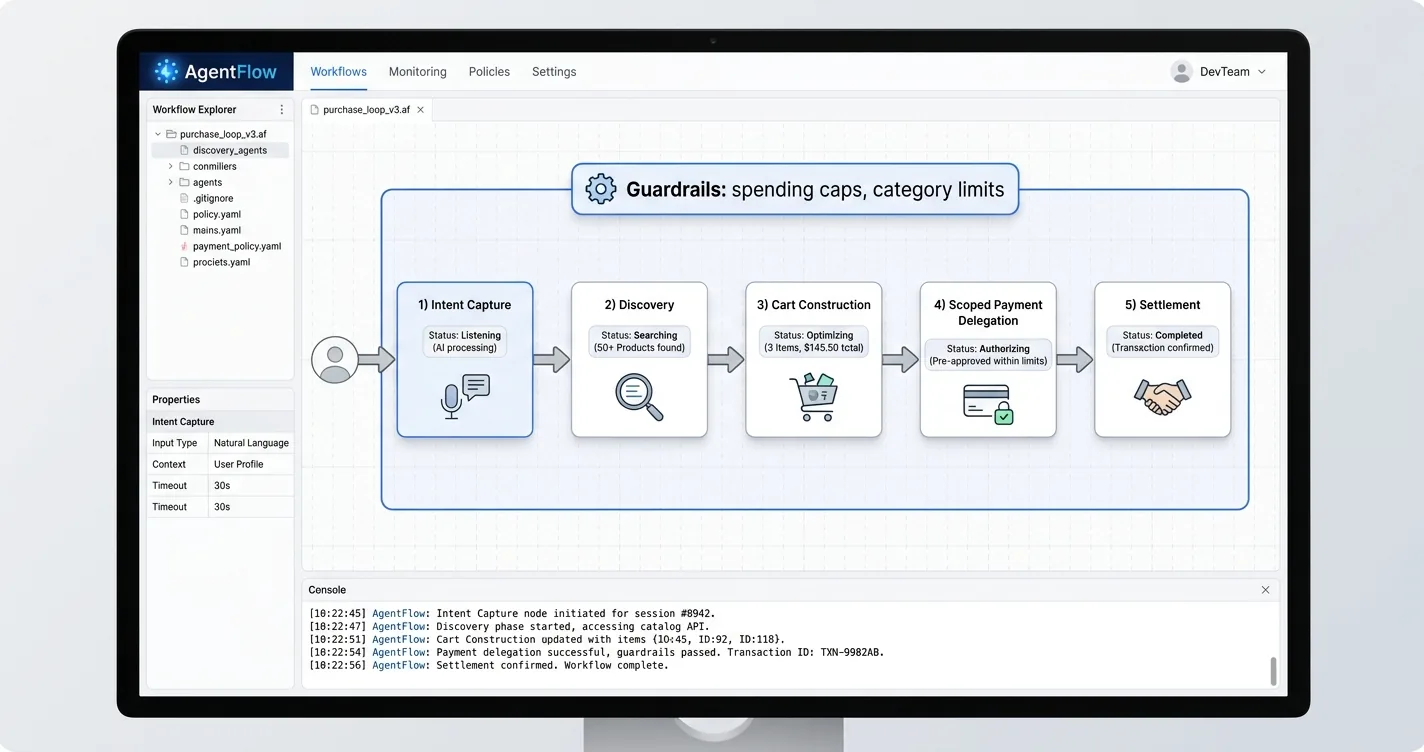Image resolution: width=1424 pixels, height=752 pixels.
Task: Open the Settings tab
Action: 554,72
